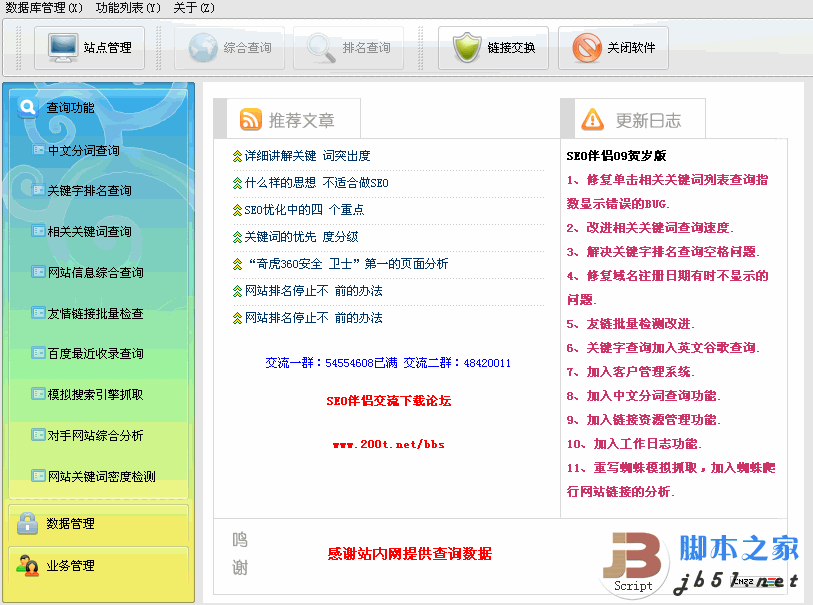
Task: Click the 更新日志 warning icon
Action: pos(593,119)
